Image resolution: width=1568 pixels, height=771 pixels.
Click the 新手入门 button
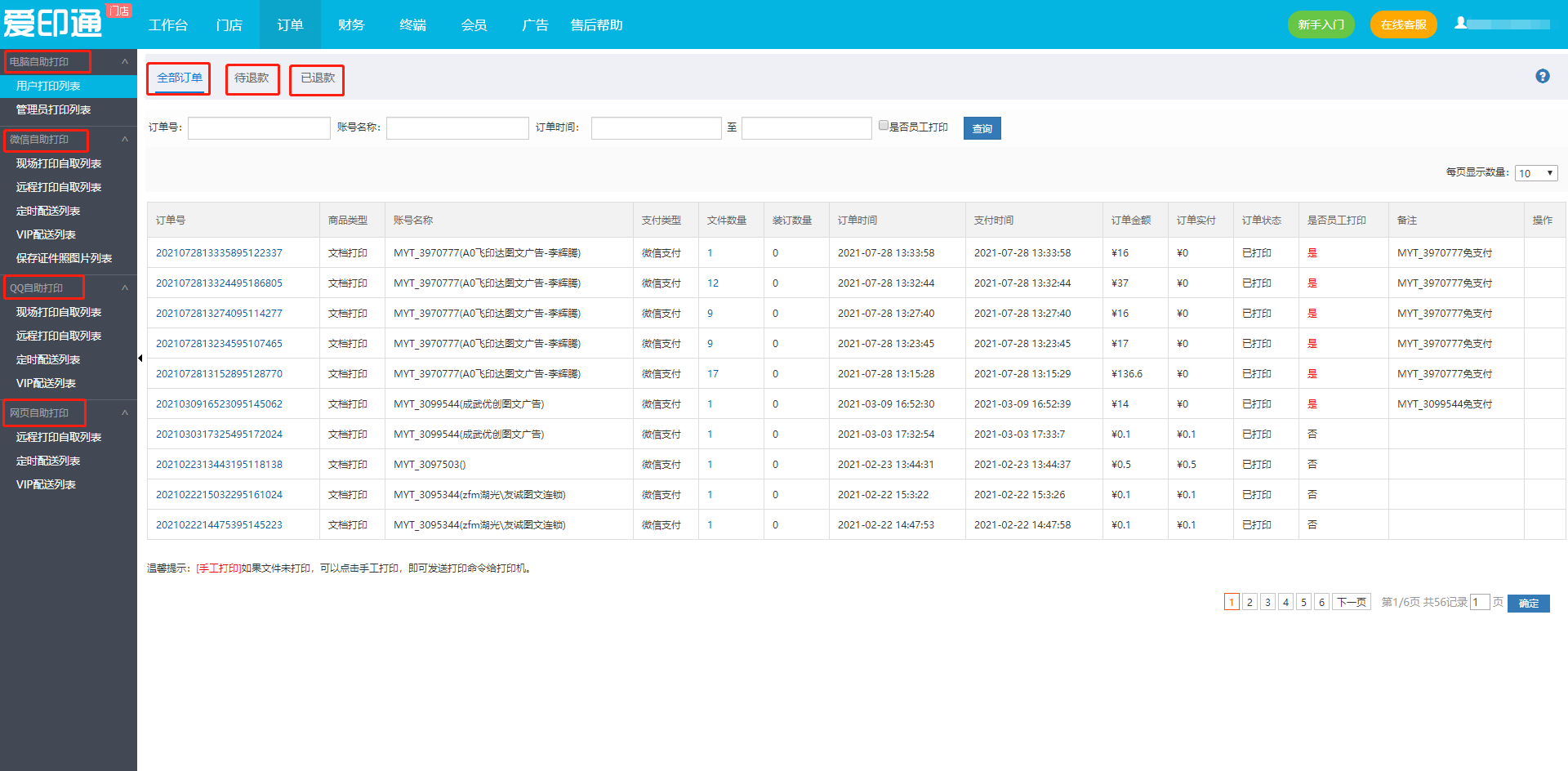1321,25
